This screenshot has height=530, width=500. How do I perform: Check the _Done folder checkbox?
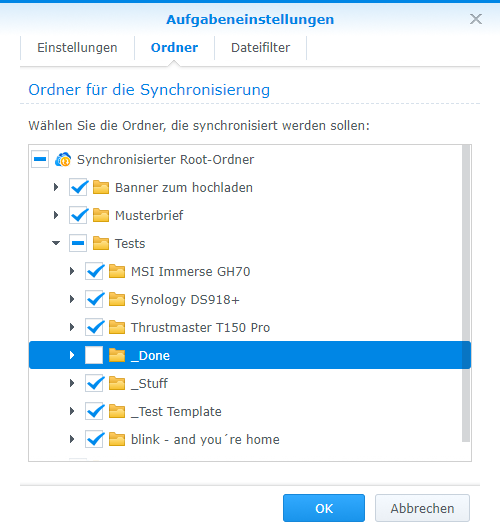[x=94, y=355]
